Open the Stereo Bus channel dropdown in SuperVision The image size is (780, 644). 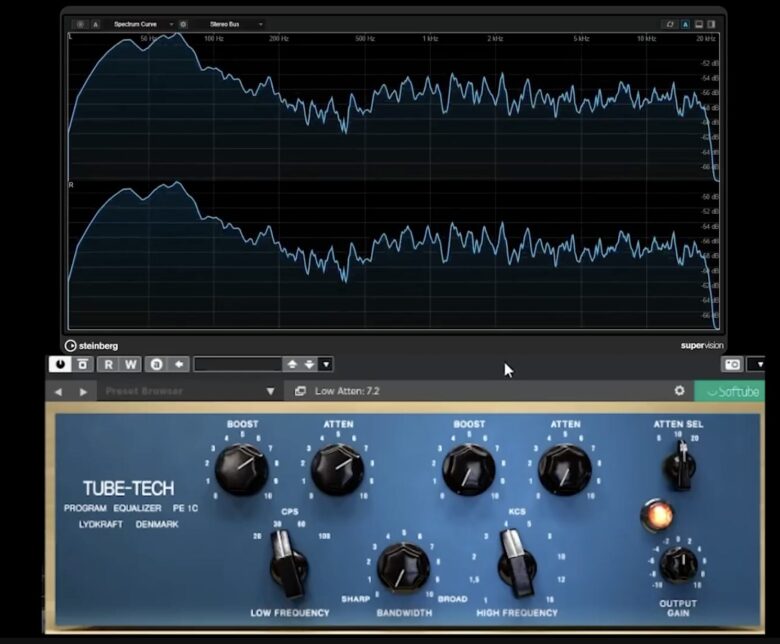click(x=235, y=24)
